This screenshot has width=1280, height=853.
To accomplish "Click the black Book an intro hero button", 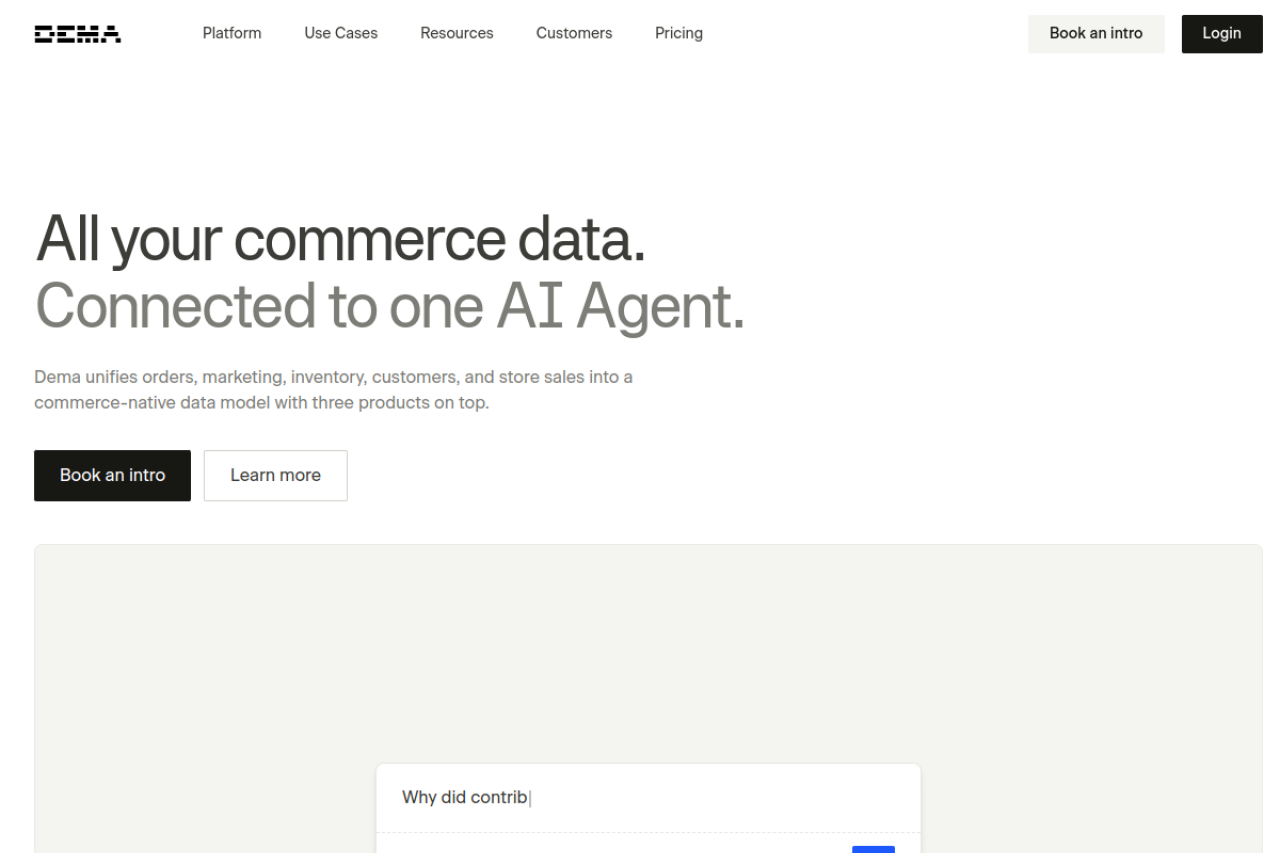I will click(x=112, y=475).
